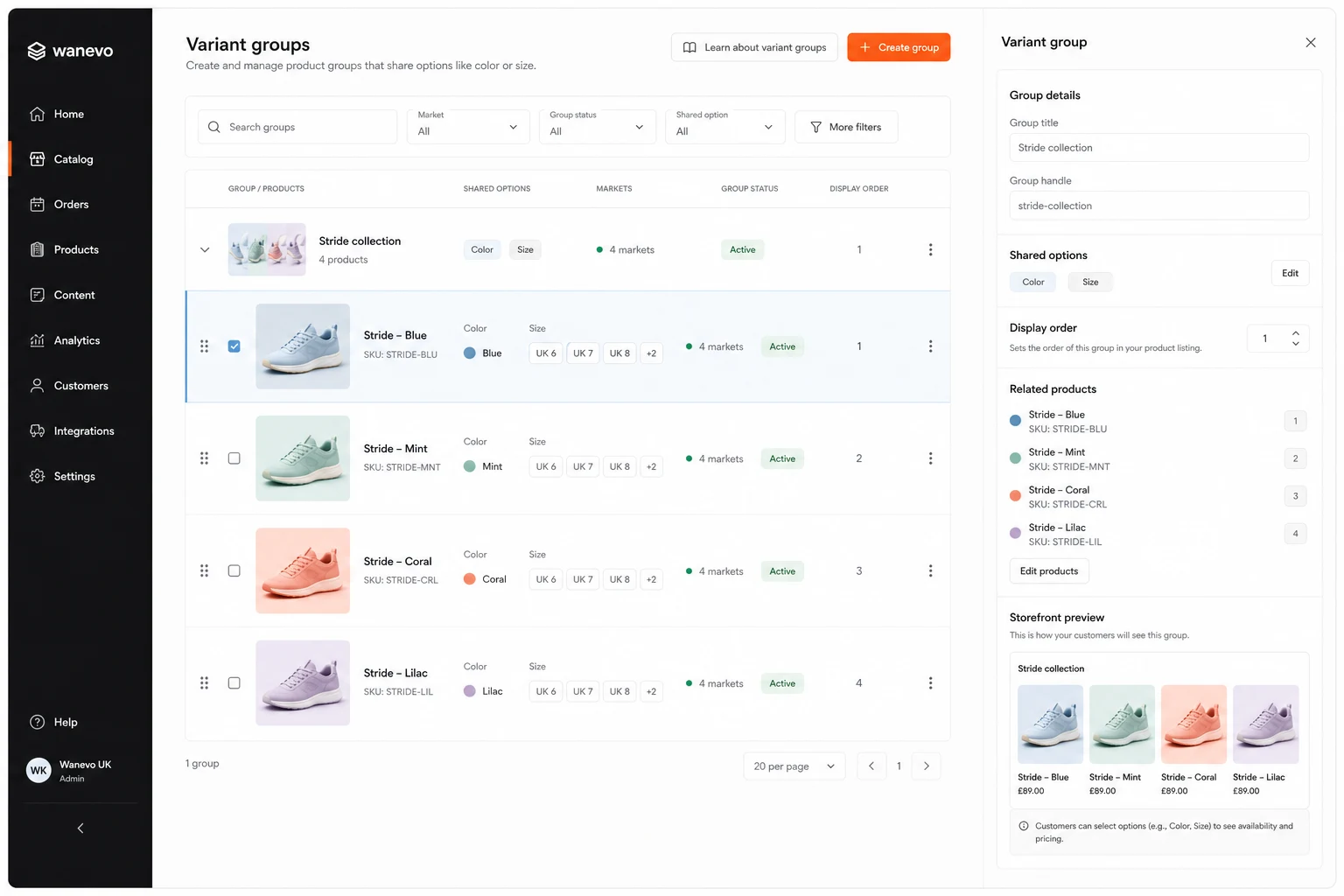Collapse the Stride collection group row
This screenshot has height=896, width=1344.
205,249
